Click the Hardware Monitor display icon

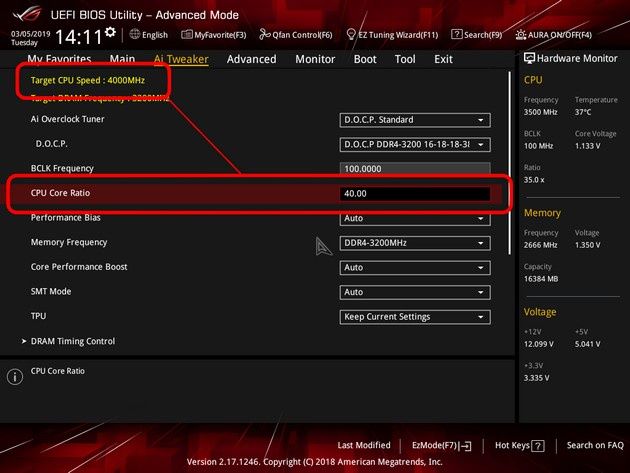click(529, 58)
